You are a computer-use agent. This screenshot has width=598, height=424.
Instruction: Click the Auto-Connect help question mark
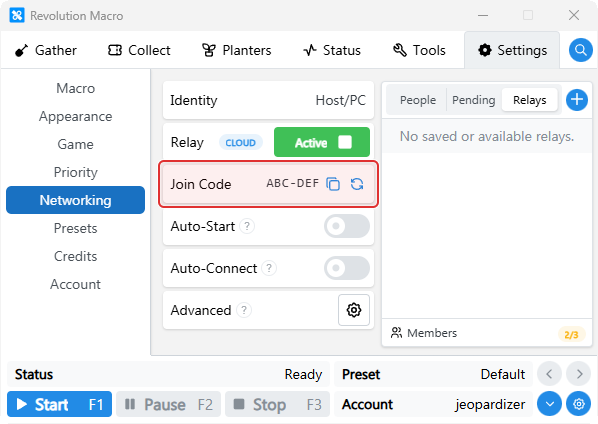(269, 268)
